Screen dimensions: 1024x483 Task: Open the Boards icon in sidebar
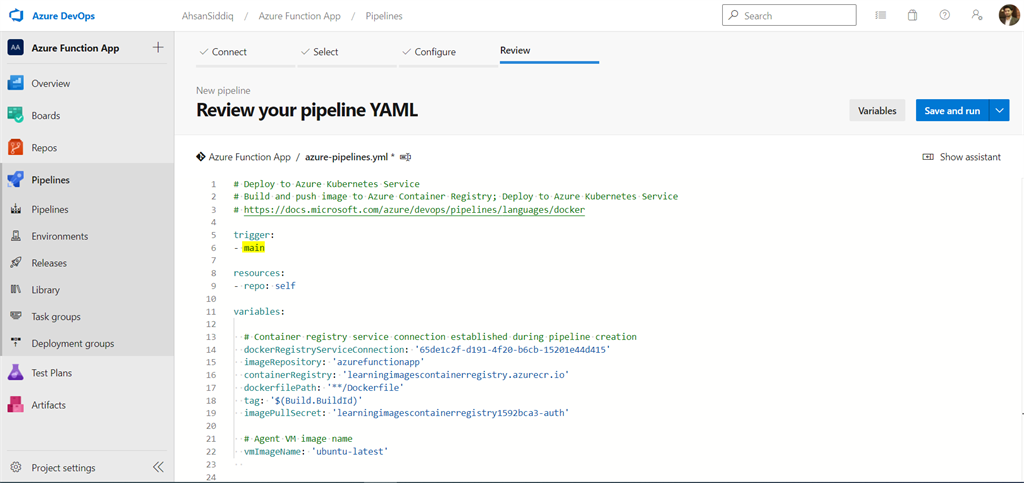(16, 116)
